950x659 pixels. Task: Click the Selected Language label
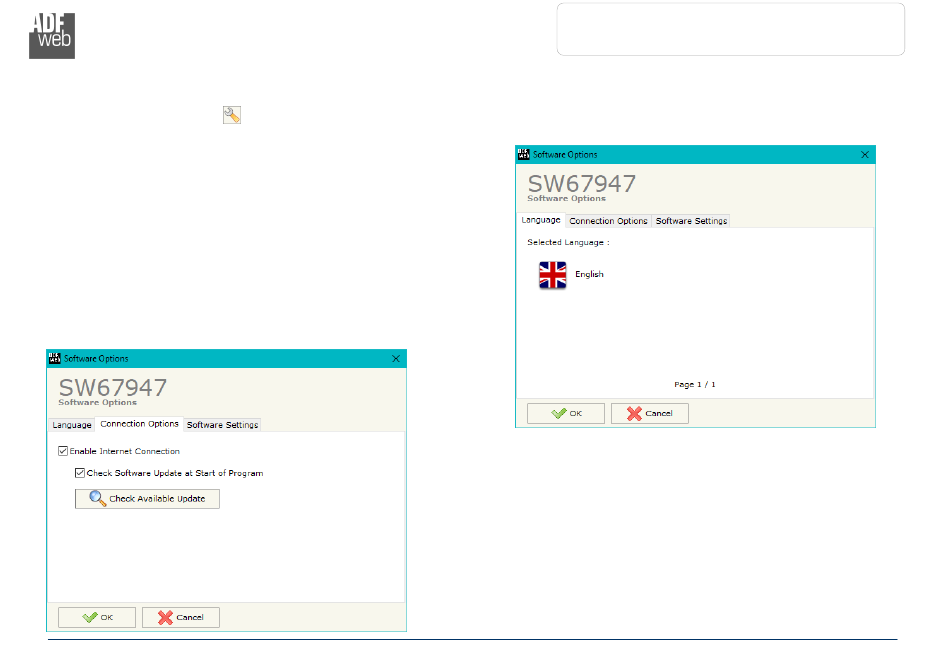pos(568,242)
